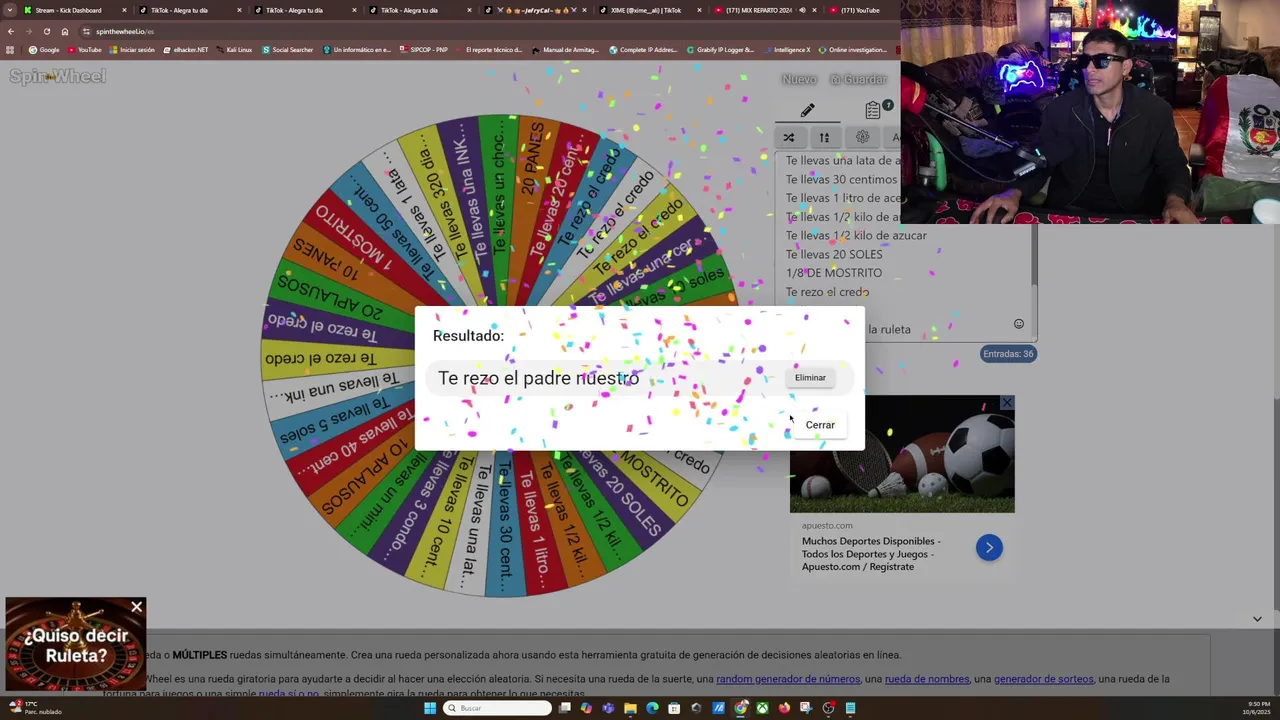Open the results clipboard tab
Screen dimensions: 1280x720
click(873, 110)
